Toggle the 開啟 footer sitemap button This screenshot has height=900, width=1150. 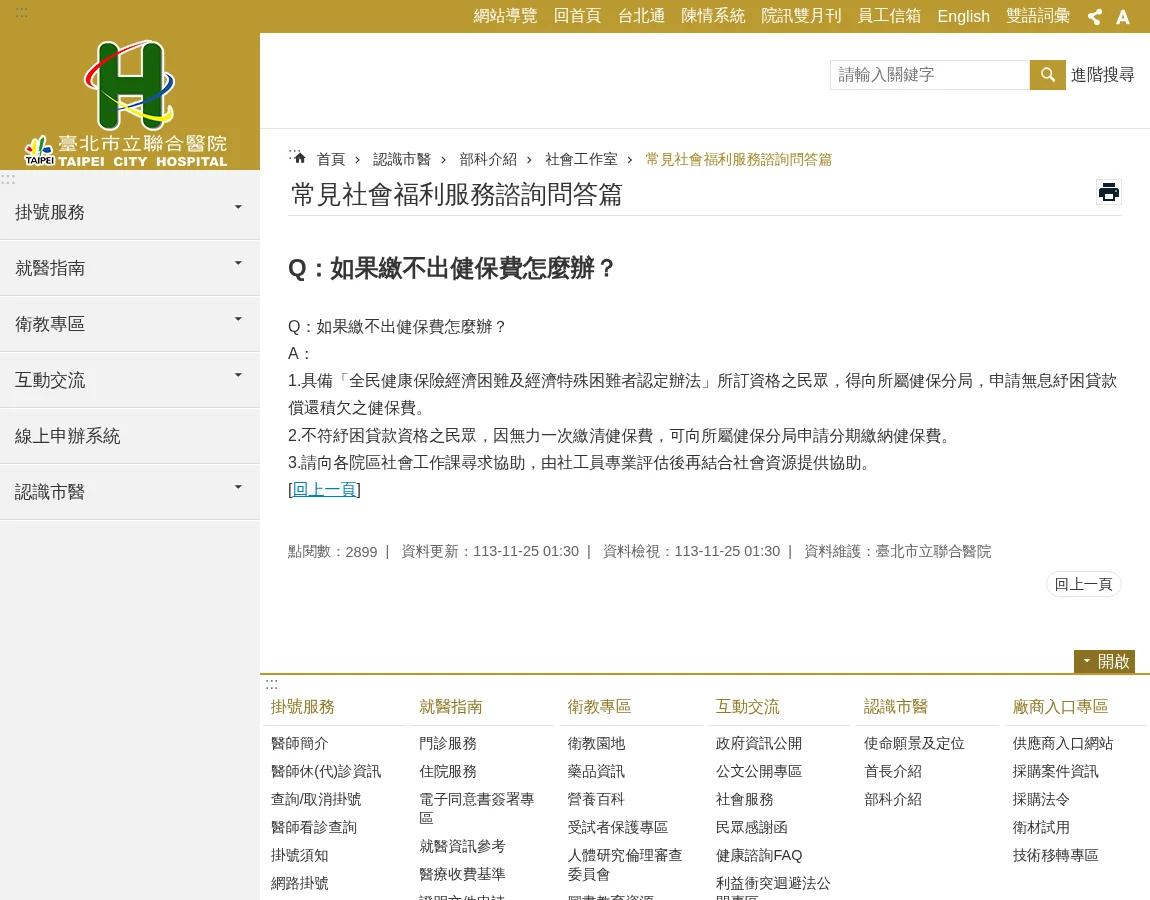coord(1105,662)
